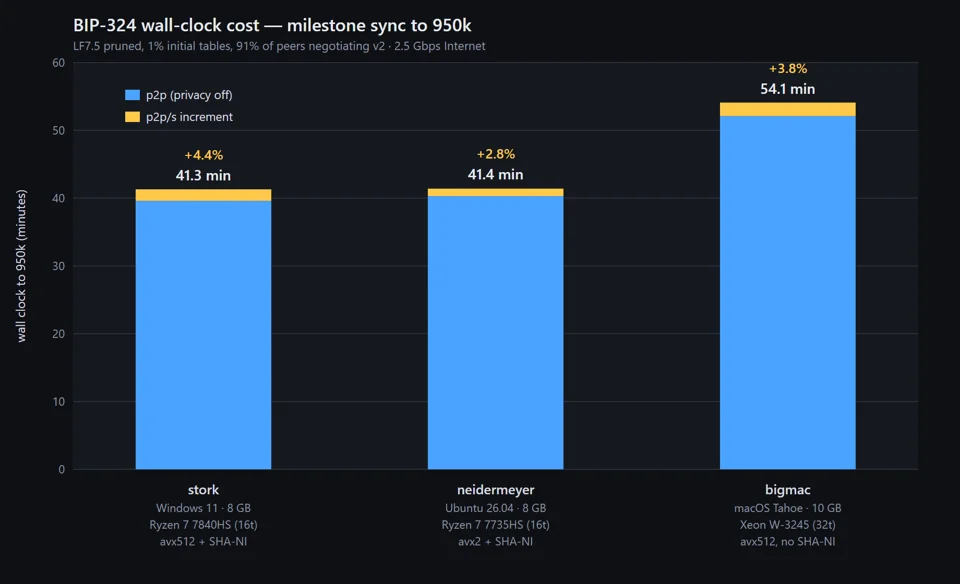Click the "Ryzen 7 7840HS (16t)" spec line
The width and height of the screenshot is (960, 584).
203,525
